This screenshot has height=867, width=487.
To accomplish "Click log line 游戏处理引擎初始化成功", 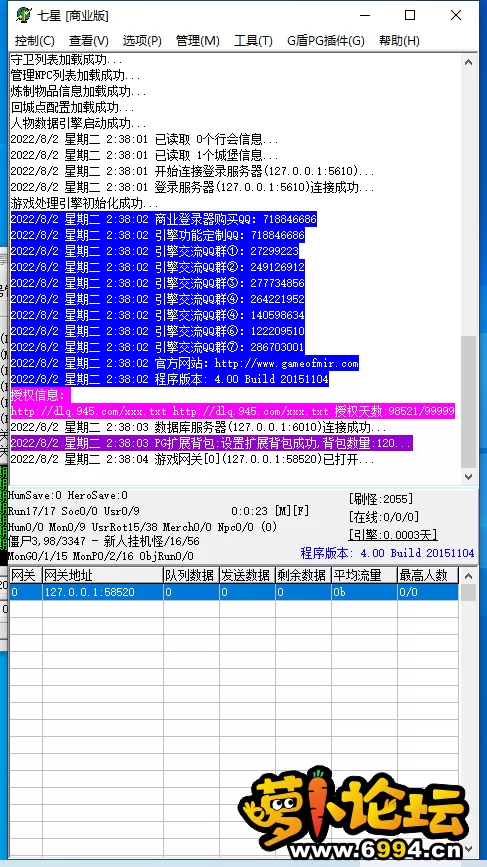I will click(x=85, y=203).
